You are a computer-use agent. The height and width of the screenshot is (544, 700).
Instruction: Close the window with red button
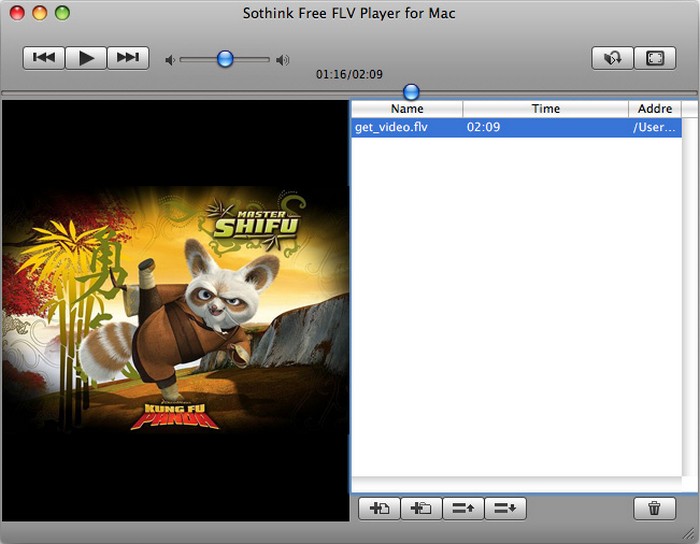tap(17, 12)
